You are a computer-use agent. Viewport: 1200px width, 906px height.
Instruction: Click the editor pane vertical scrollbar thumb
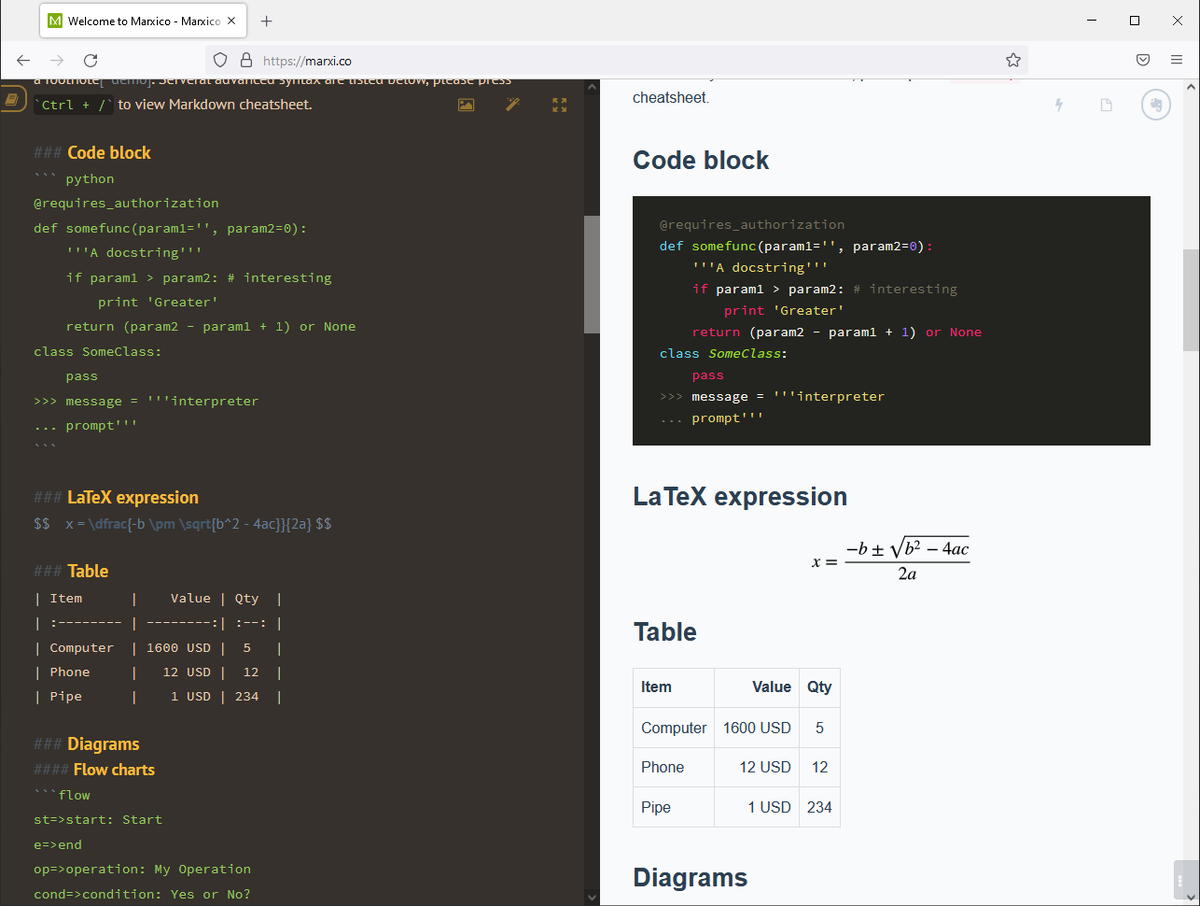pos(591,274)
